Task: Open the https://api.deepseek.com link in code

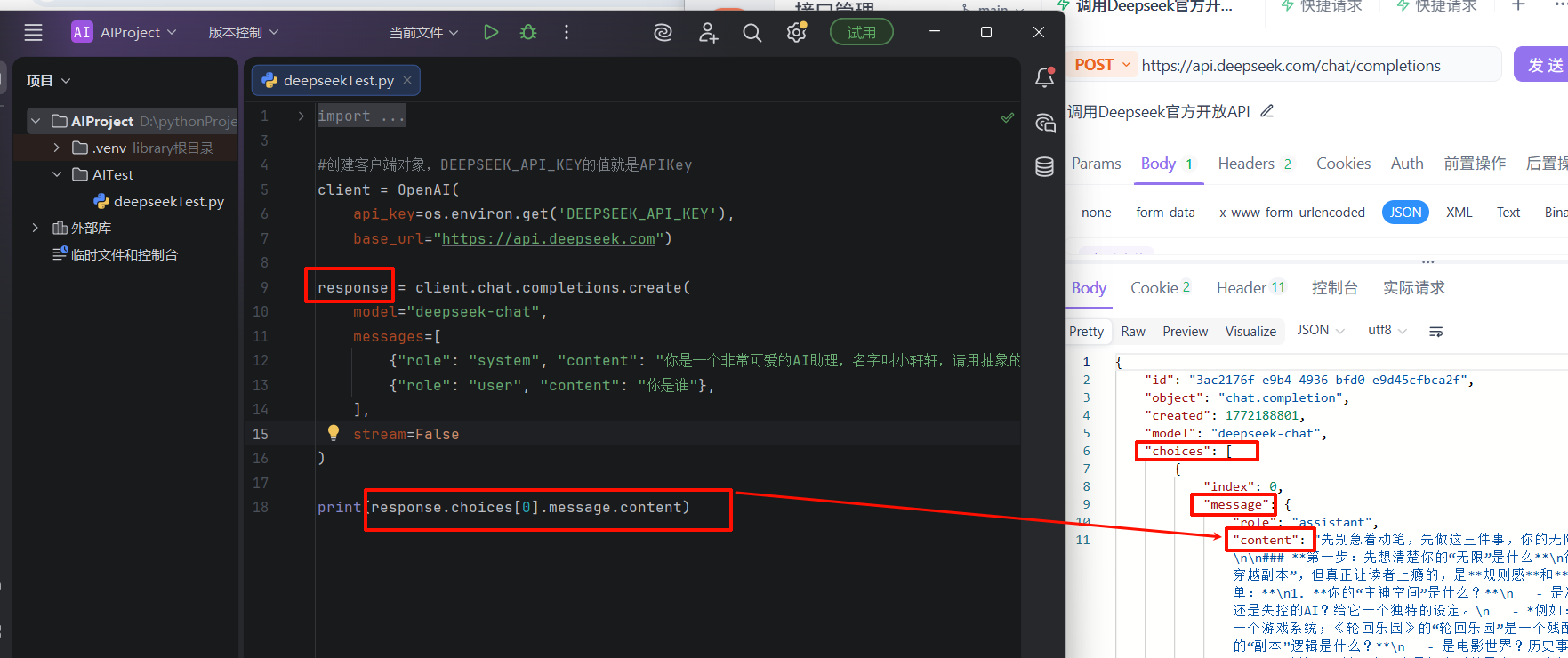Action: coord(549,238)
